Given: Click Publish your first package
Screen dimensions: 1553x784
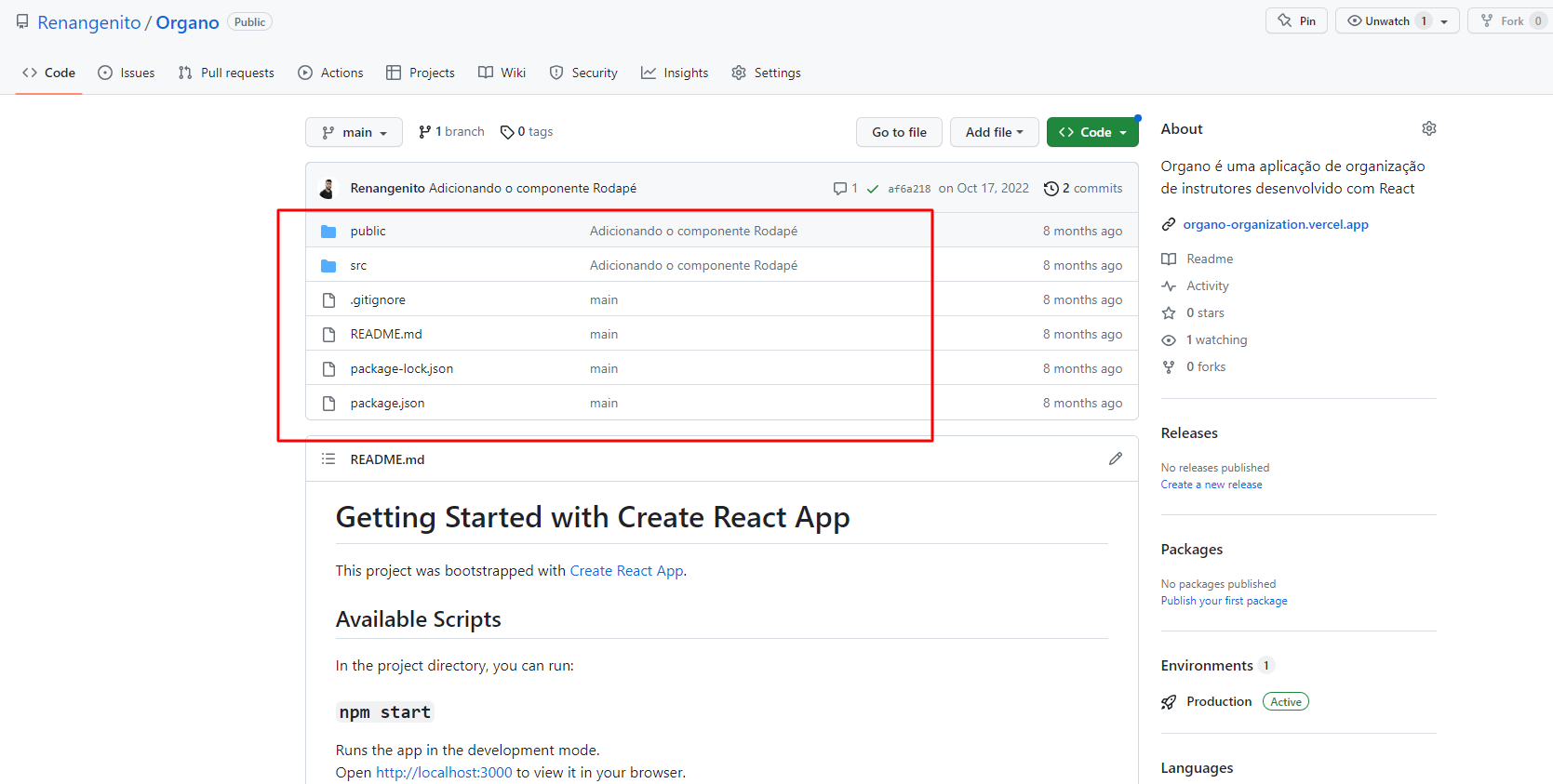Looking at the screenshot, I should [x=1225, y=601].
